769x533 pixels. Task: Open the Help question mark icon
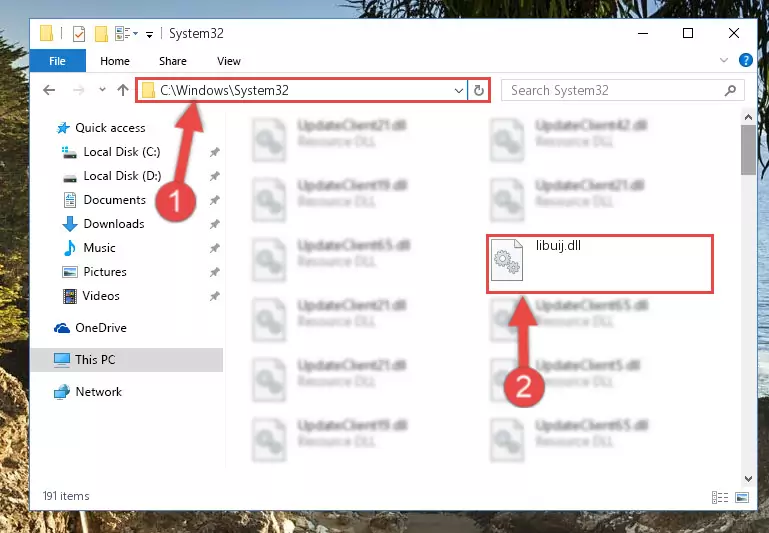[x=745, y=60]
